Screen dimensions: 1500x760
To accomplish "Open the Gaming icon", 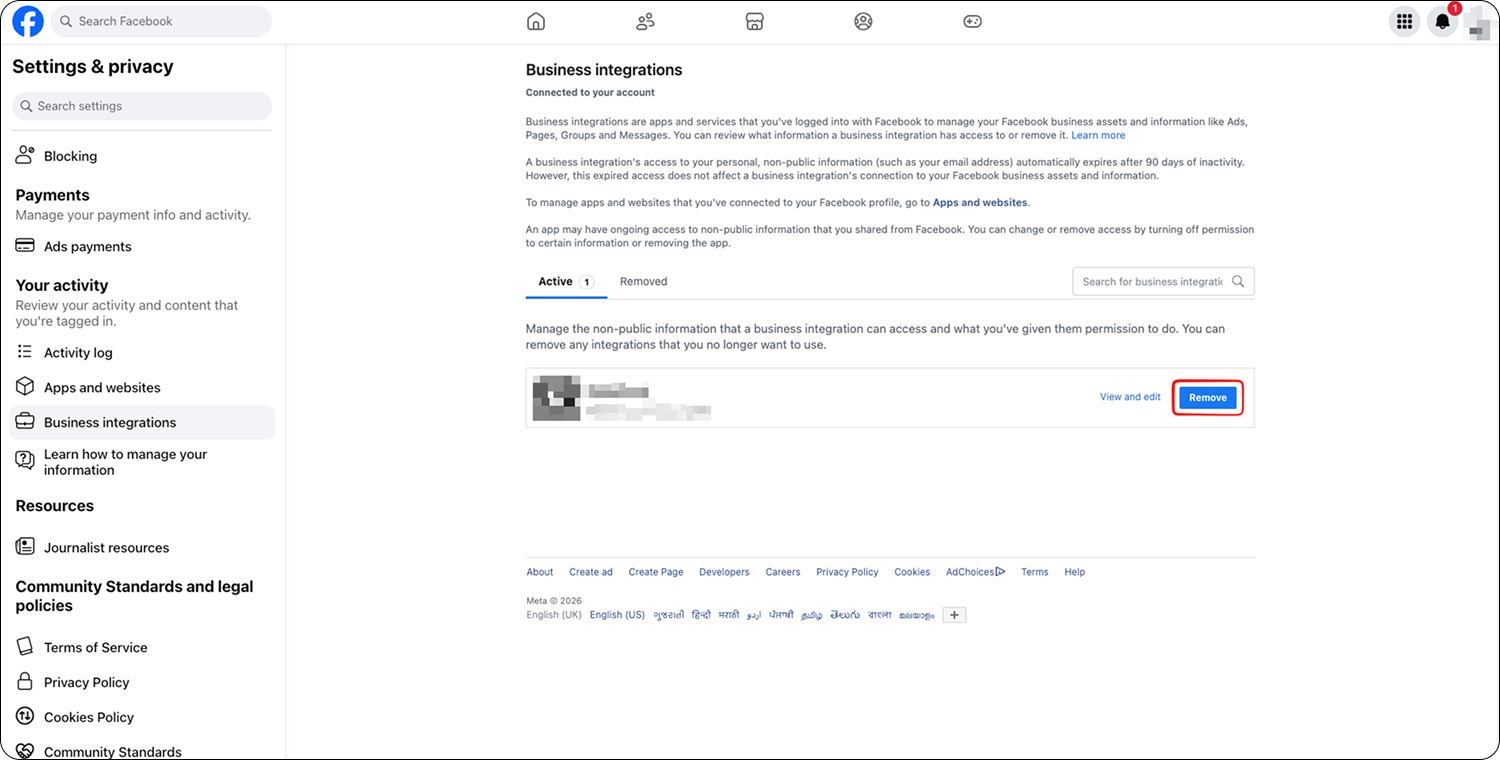I will point(972,21).
